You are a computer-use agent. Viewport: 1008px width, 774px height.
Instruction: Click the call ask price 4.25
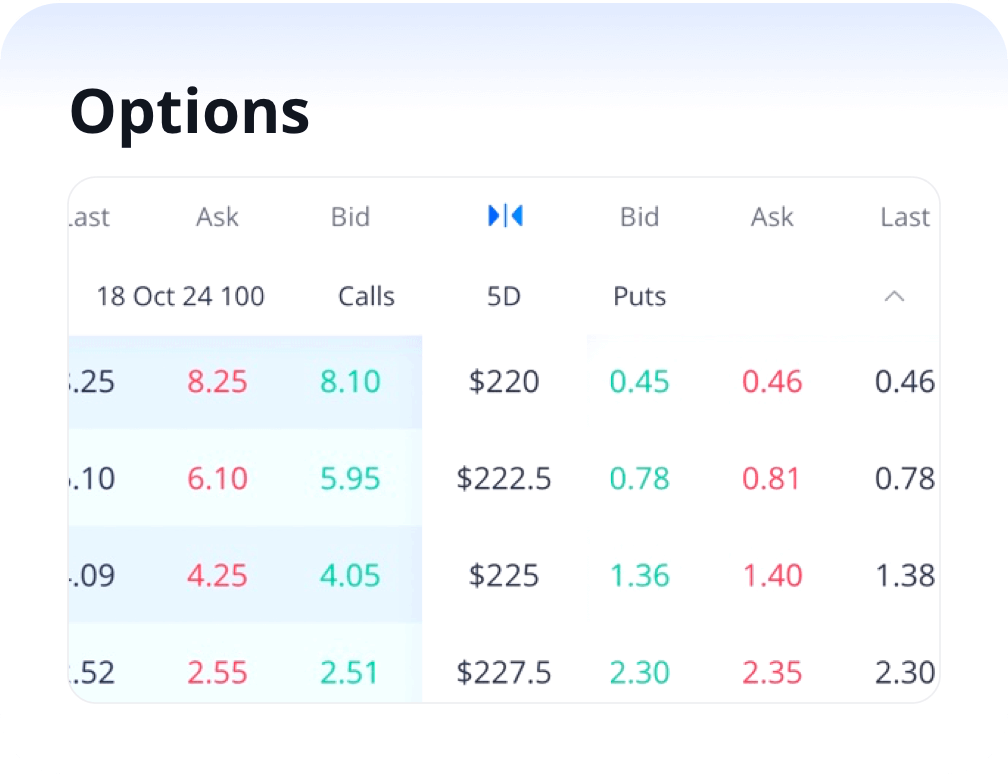pos(217,575)
